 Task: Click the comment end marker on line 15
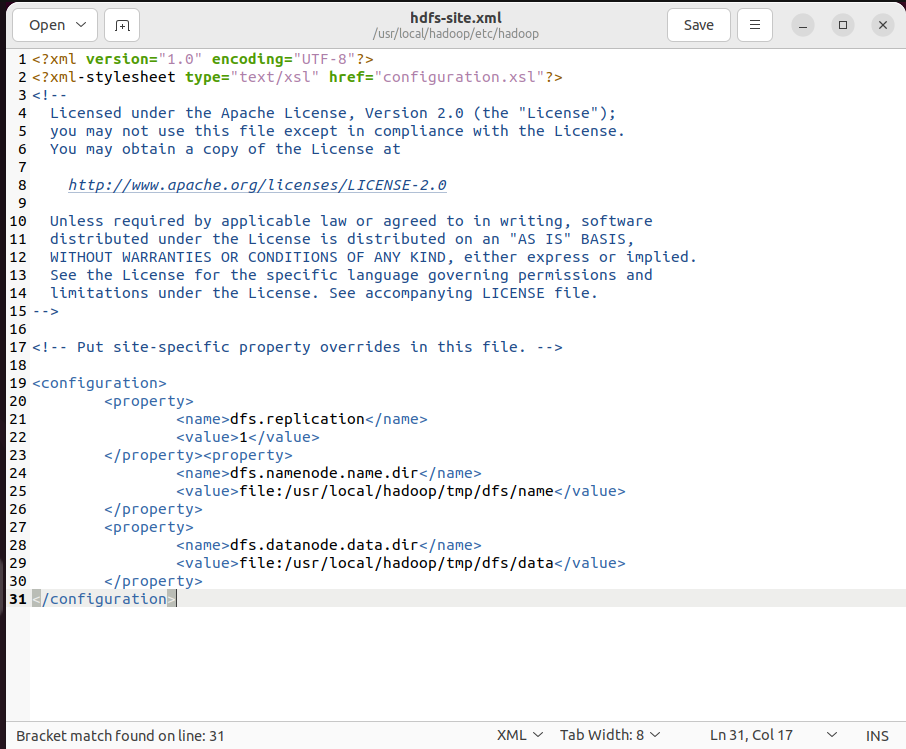pos(46,311)
